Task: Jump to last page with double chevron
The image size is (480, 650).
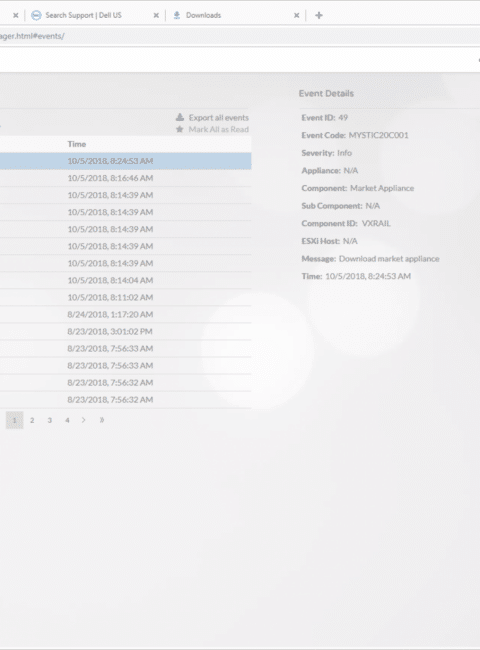Action: click(x=102, y=420)
